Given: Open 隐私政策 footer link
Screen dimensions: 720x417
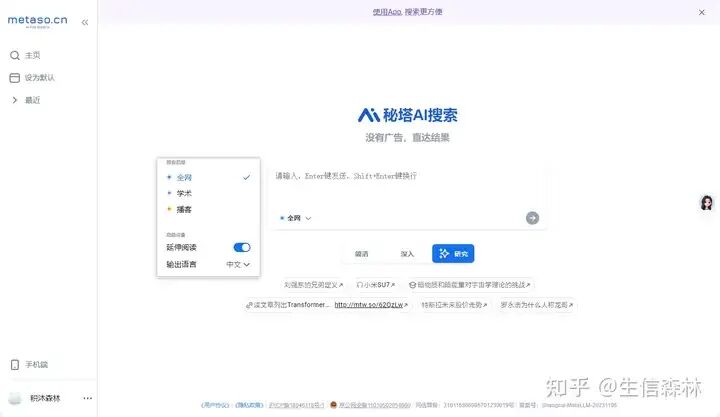Looking at the screenshot, I should click(x=249, y=405).
